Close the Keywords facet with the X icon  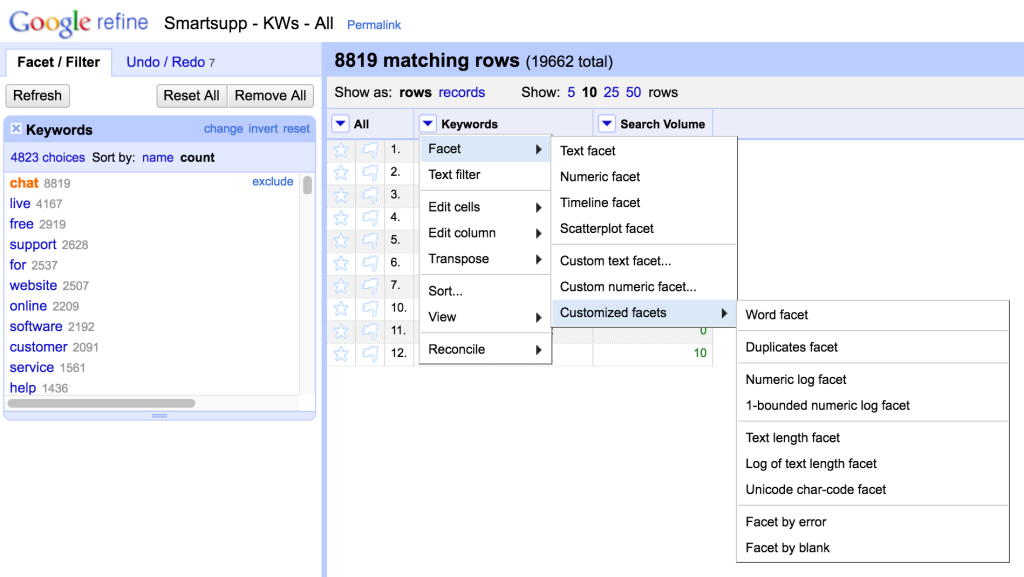16,129
